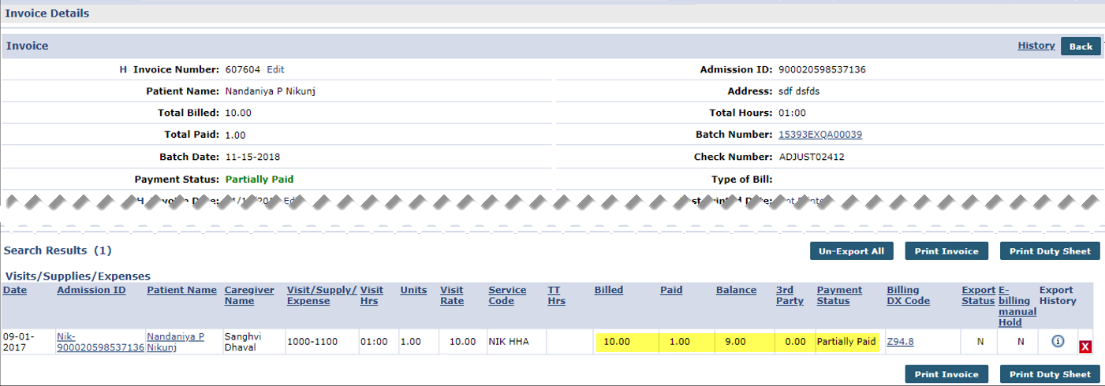Sort by the Balance column header
Image resolution: width=1105 pixels, height=386 pixels.
(x=736, y=290)
